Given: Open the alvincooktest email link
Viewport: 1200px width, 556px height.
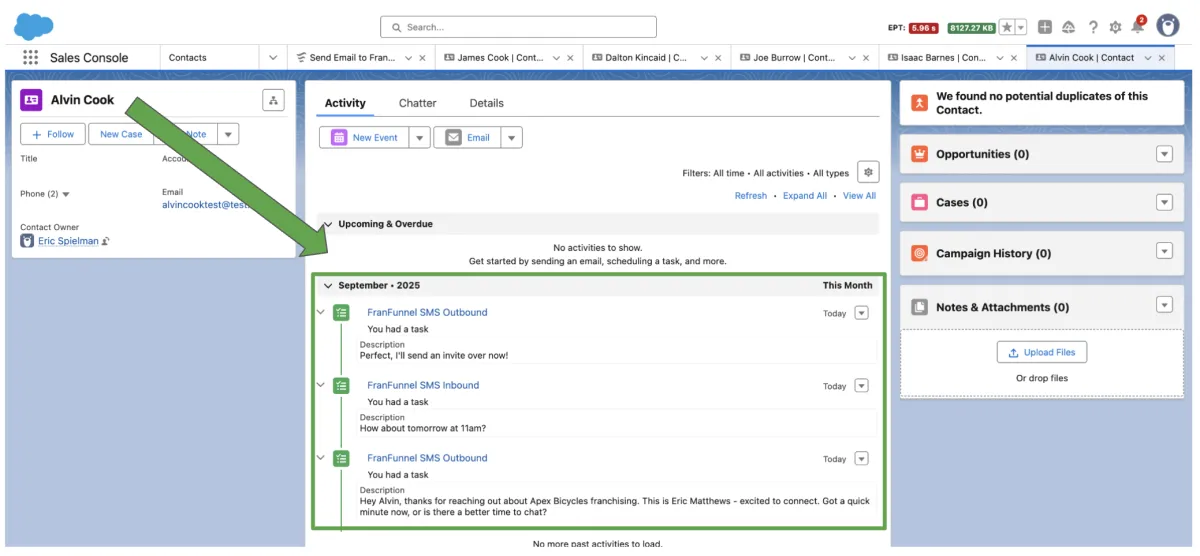Looking at the screenshot, I should click(204, 204).
